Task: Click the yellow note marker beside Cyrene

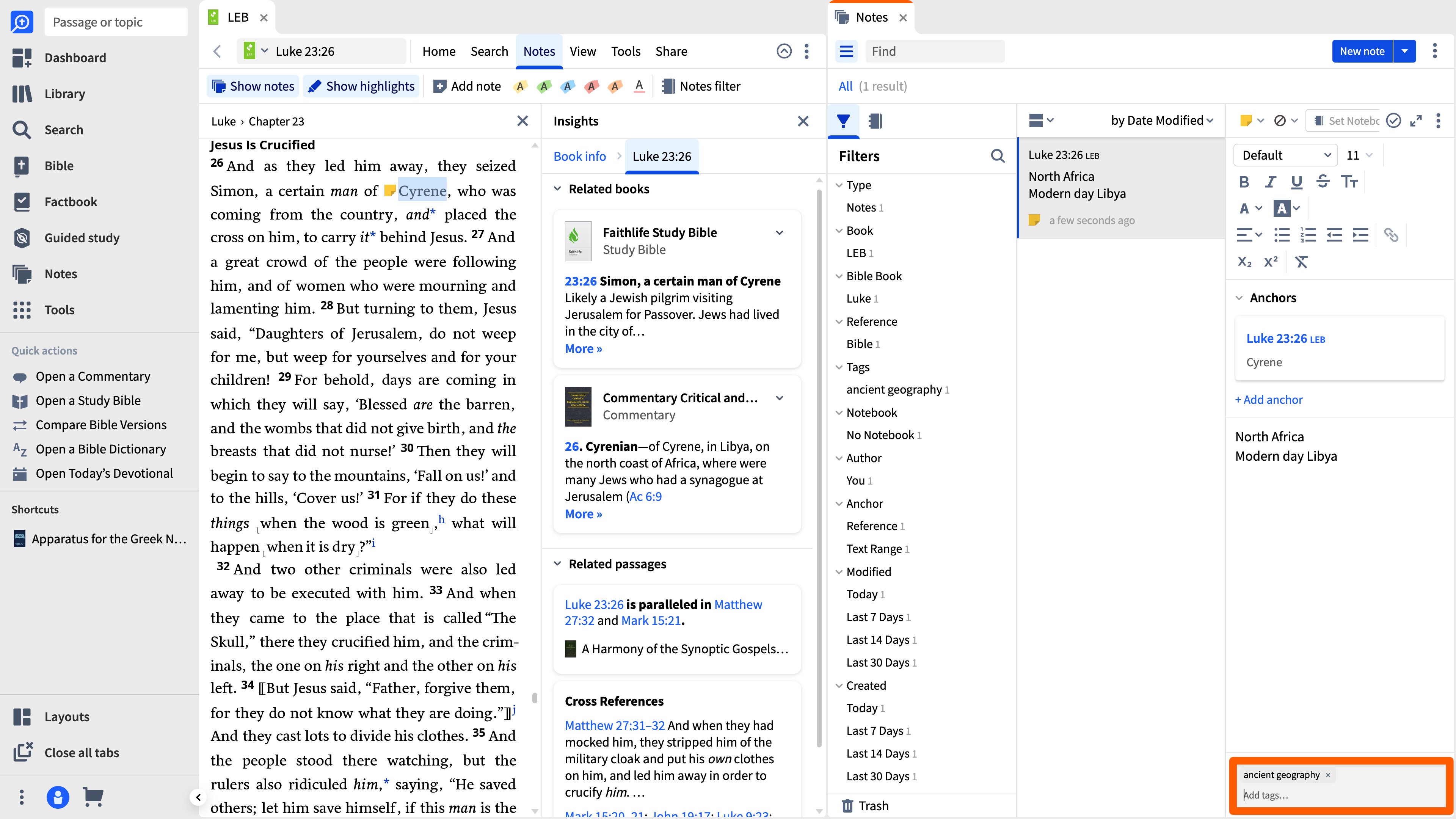Action: pos(389,190)
